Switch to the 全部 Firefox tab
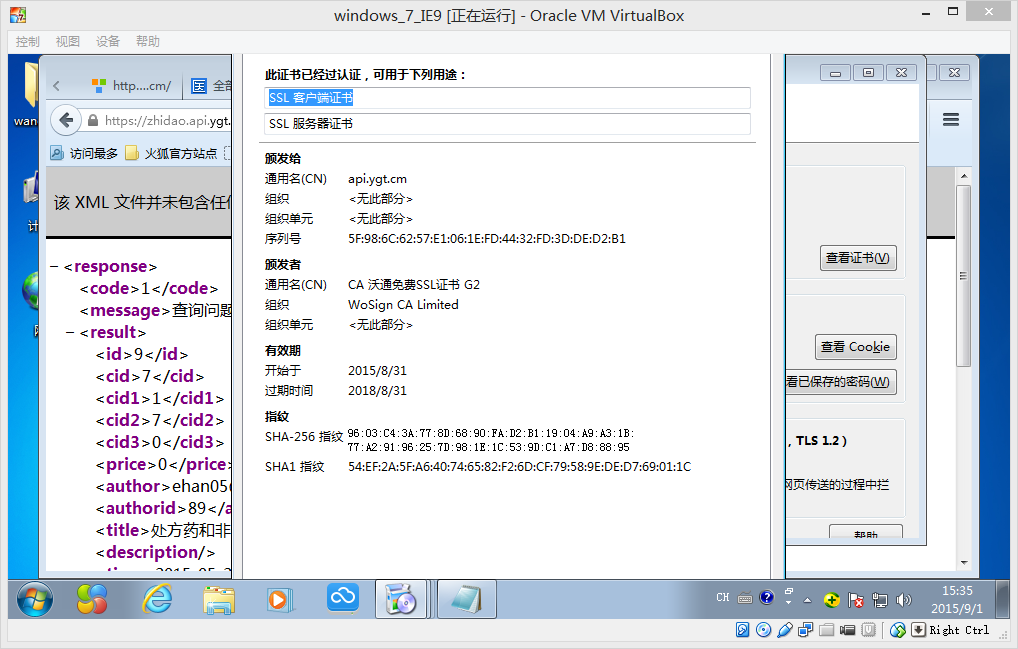The height and width of the screenshot is (649, 1018). pyautogui.click(x=210, y=85)
